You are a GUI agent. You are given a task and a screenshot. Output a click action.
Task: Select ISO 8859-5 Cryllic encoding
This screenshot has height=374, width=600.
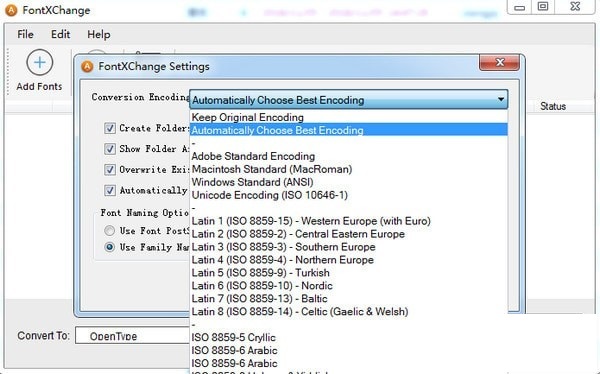349,338
